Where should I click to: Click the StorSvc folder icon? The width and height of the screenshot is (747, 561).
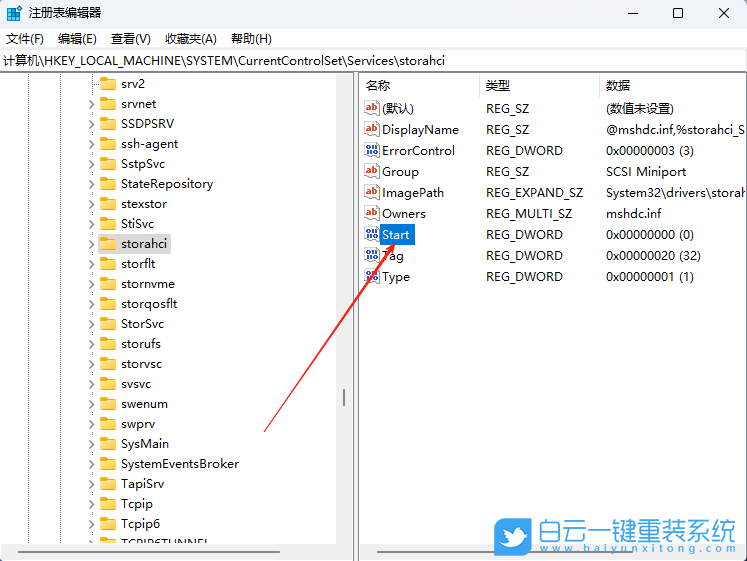click(x=108, y=324)
